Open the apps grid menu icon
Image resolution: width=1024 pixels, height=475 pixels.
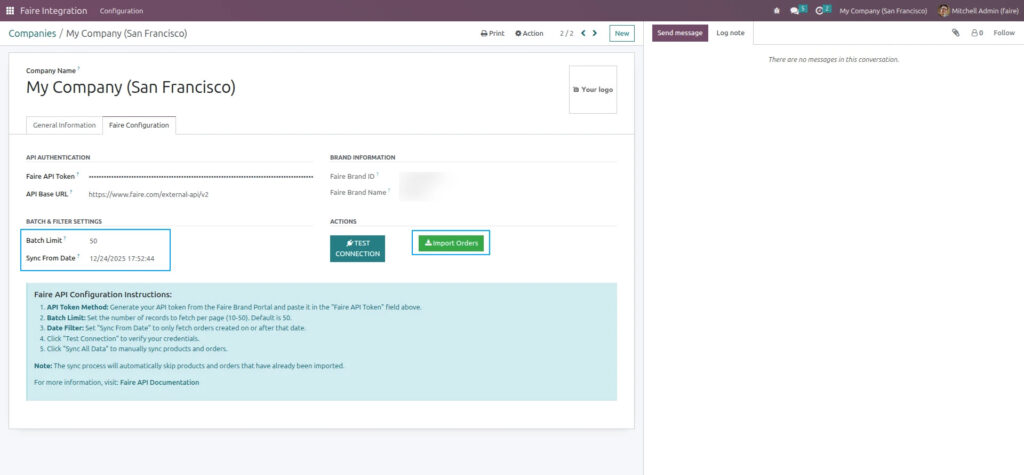click(10, 10)
